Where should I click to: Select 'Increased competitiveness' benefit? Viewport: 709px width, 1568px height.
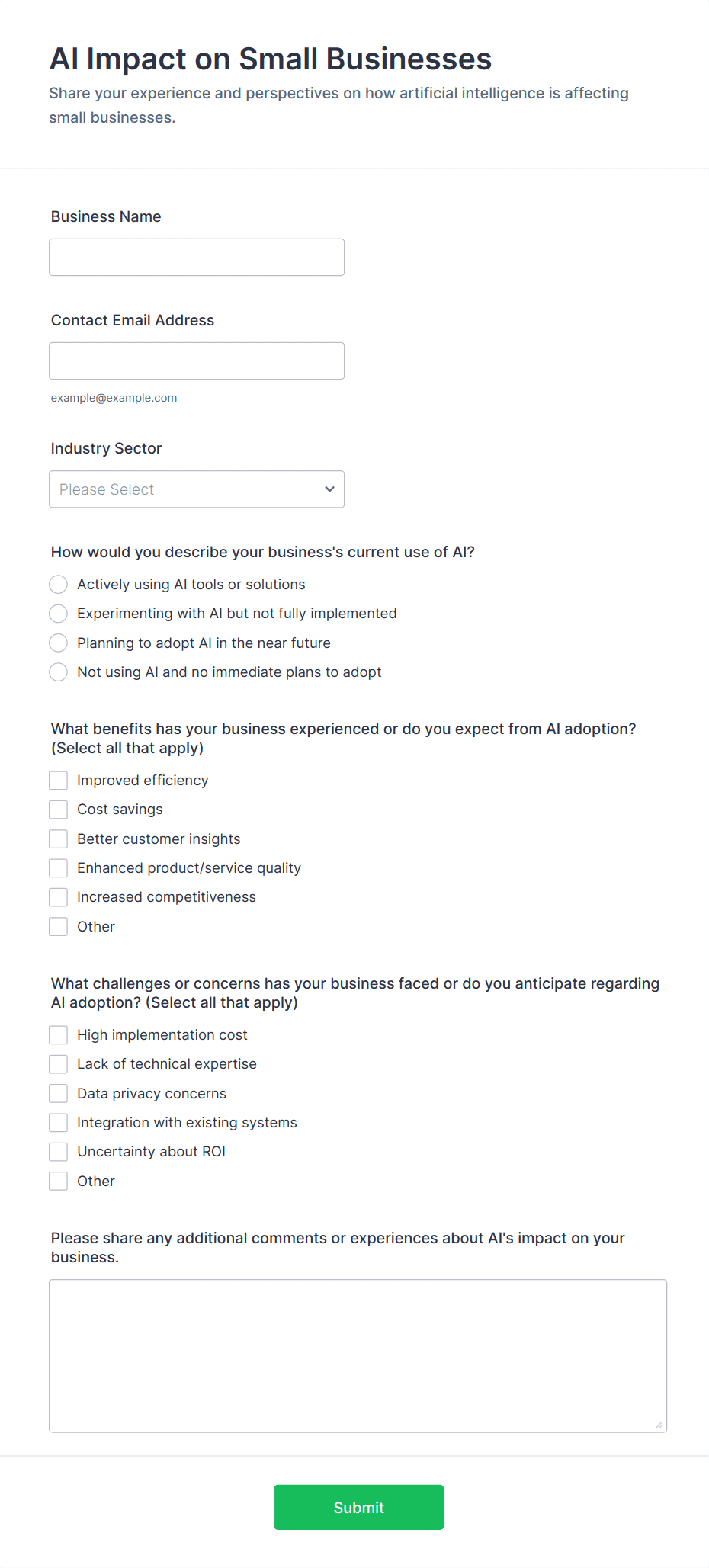click(x=58, y=896)
